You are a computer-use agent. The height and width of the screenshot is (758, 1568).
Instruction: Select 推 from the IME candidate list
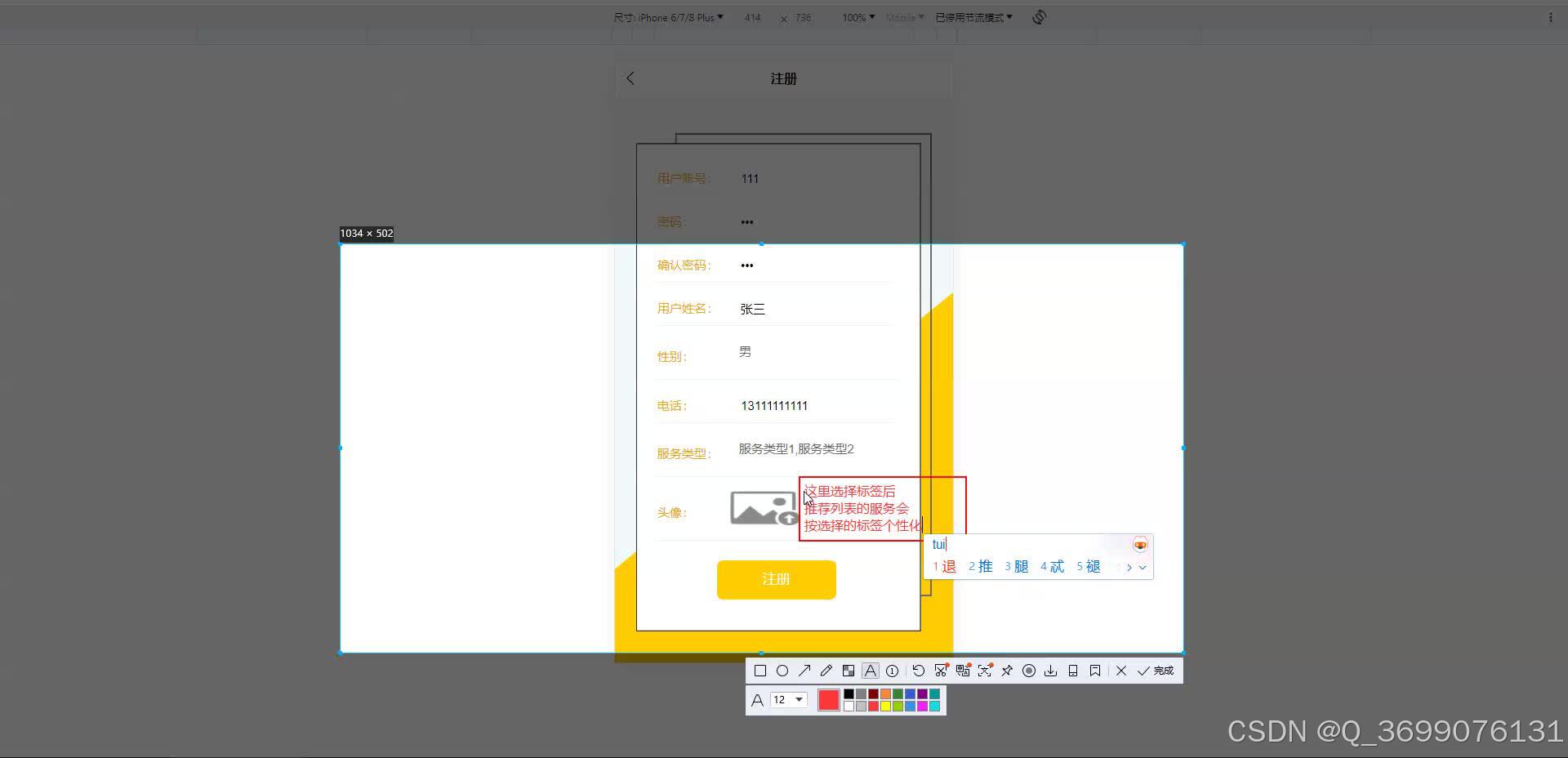pos(984,566)
